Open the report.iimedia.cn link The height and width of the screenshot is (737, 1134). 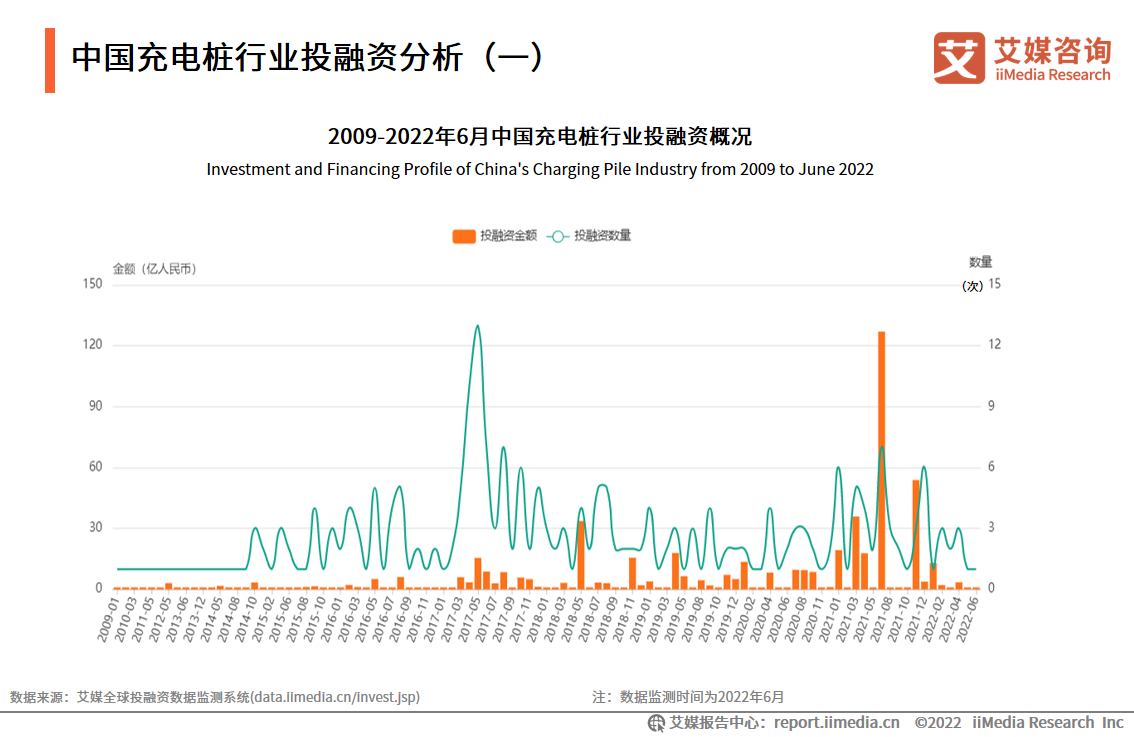pos(836,723)
